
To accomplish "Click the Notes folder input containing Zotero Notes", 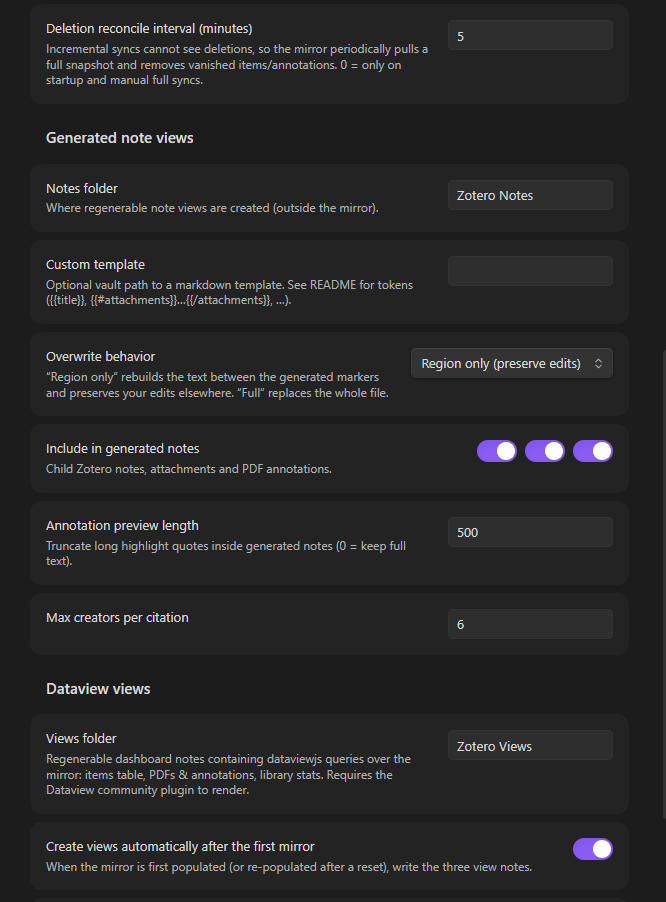I will pos(530,195).
